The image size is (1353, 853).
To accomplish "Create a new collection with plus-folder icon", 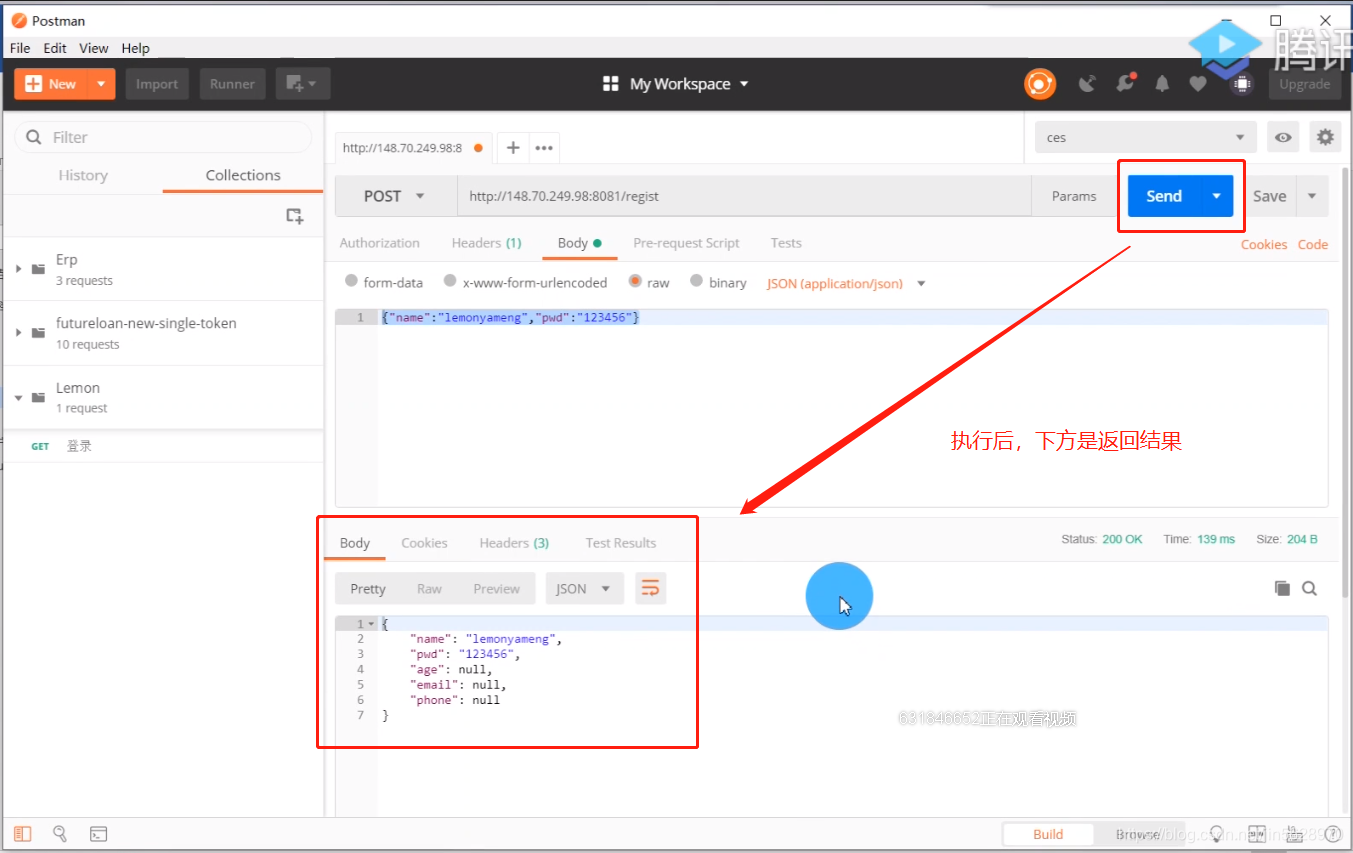I will click(x=294, y=215).
